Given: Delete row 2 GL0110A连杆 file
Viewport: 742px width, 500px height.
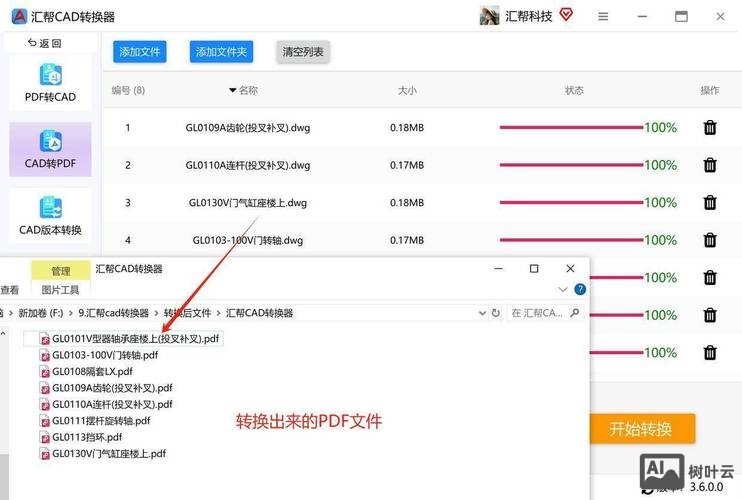Looking at the screenshot, I should (x=710, y=165).
